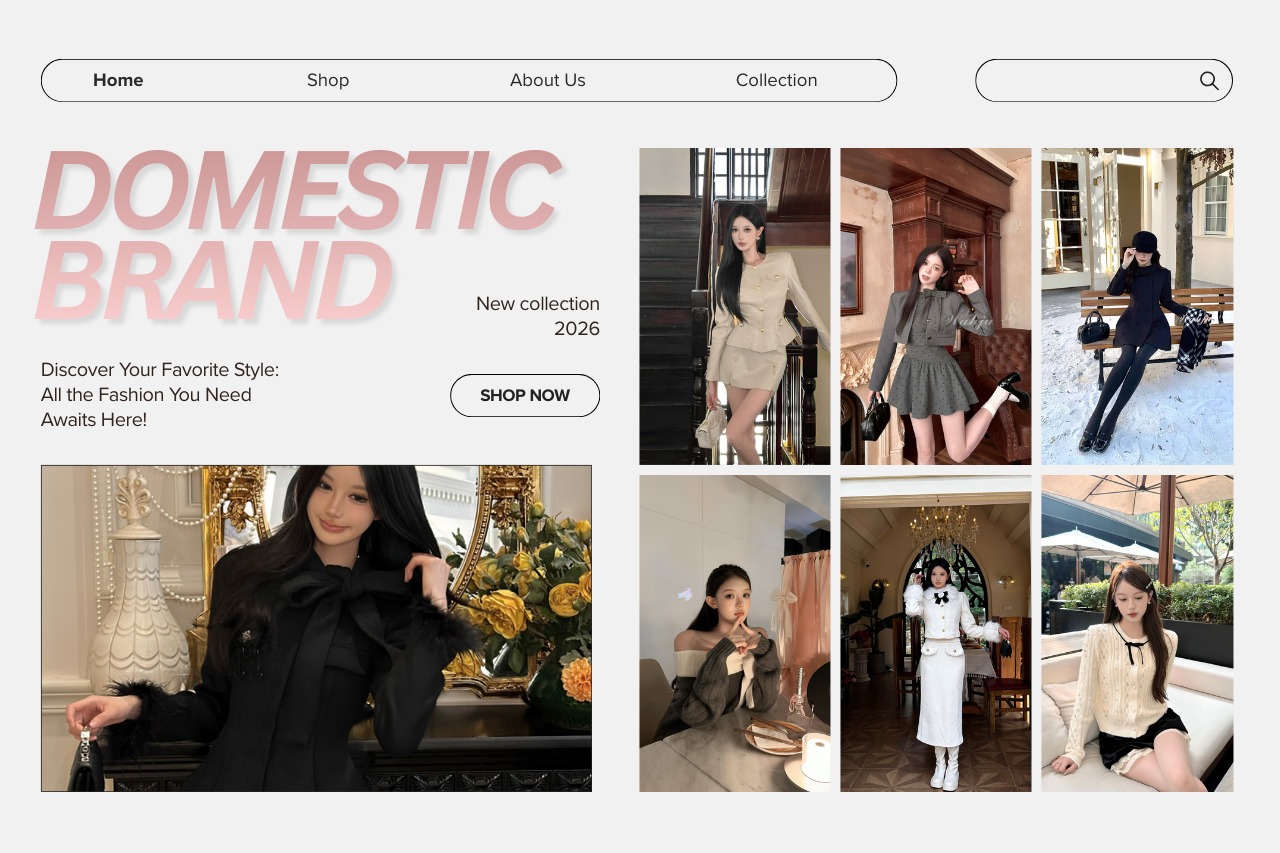The width and height of the screenshot is (1280, 853).
Task: Click the SHOP NOW button
Action: (x=525, y=395)
